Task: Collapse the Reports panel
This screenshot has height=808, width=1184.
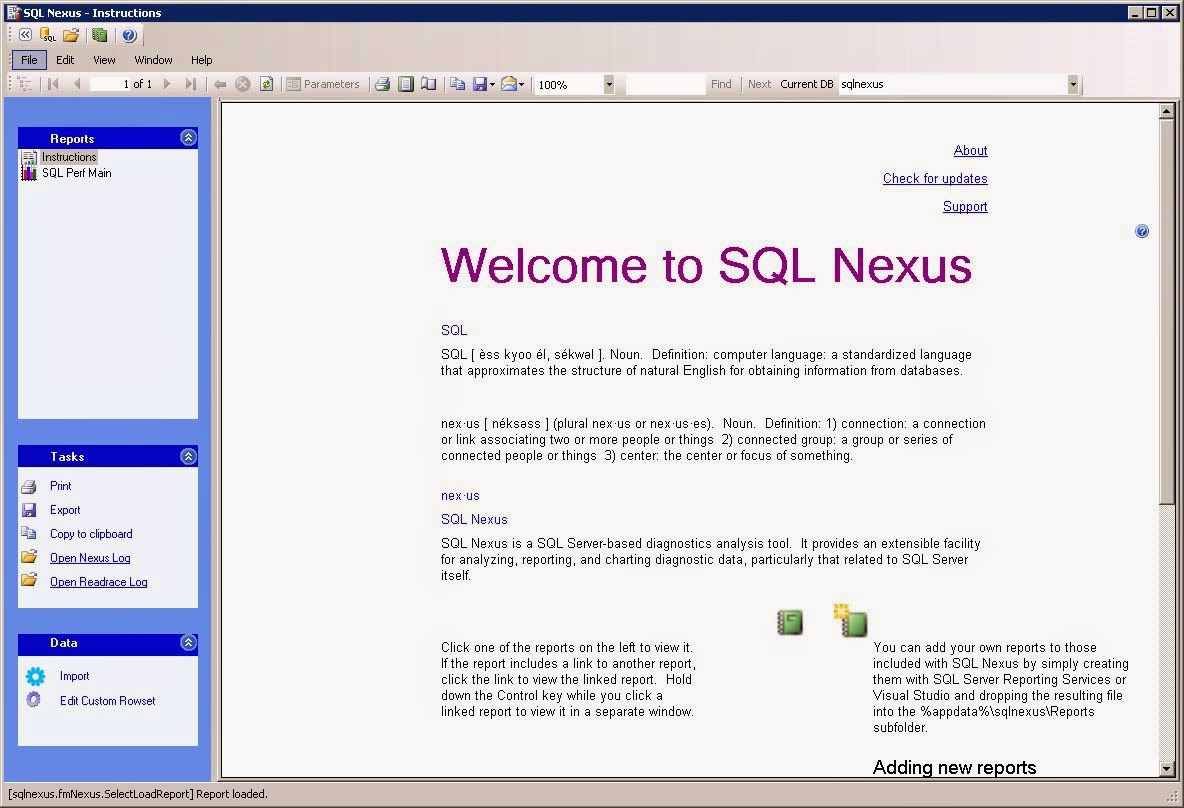Action: (188, 137)
